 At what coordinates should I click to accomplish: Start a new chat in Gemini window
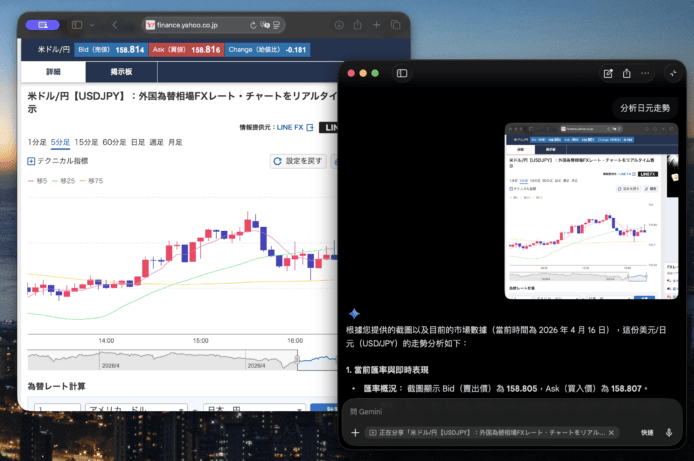608,73
